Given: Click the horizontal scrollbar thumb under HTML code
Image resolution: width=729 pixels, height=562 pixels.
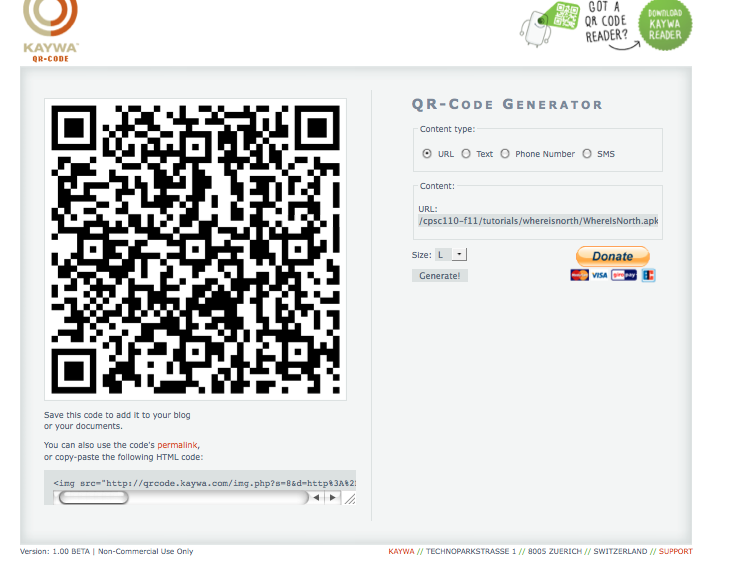Looking at the screenshot, I should click(x=93, y=497).
